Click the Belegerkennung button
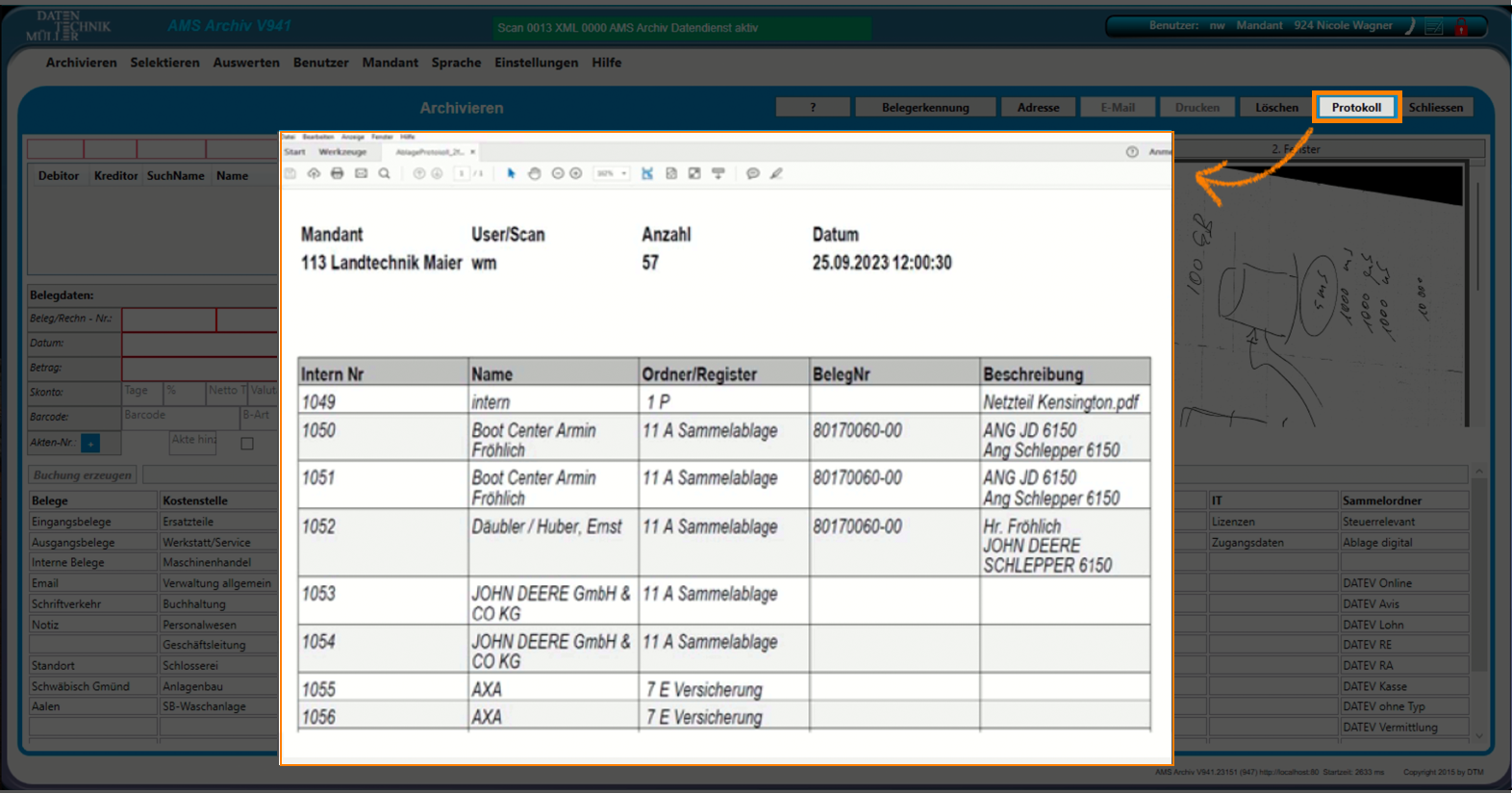This screenshot has width=1512, height=794. [x=924, y=108]
